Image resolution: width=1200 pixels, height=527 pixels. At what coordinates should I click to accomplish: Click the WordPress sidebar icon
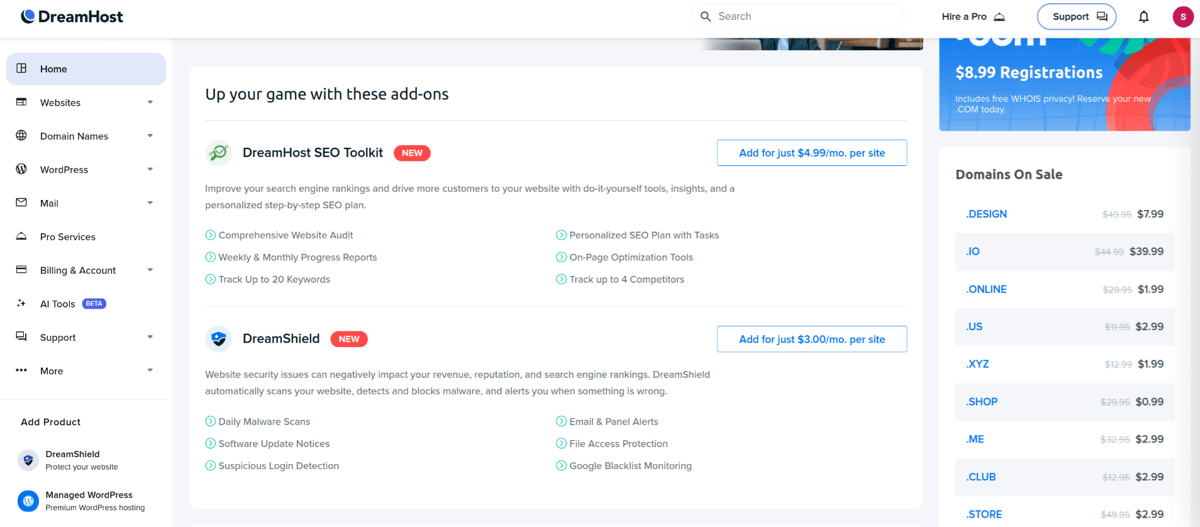pos(21,169)
